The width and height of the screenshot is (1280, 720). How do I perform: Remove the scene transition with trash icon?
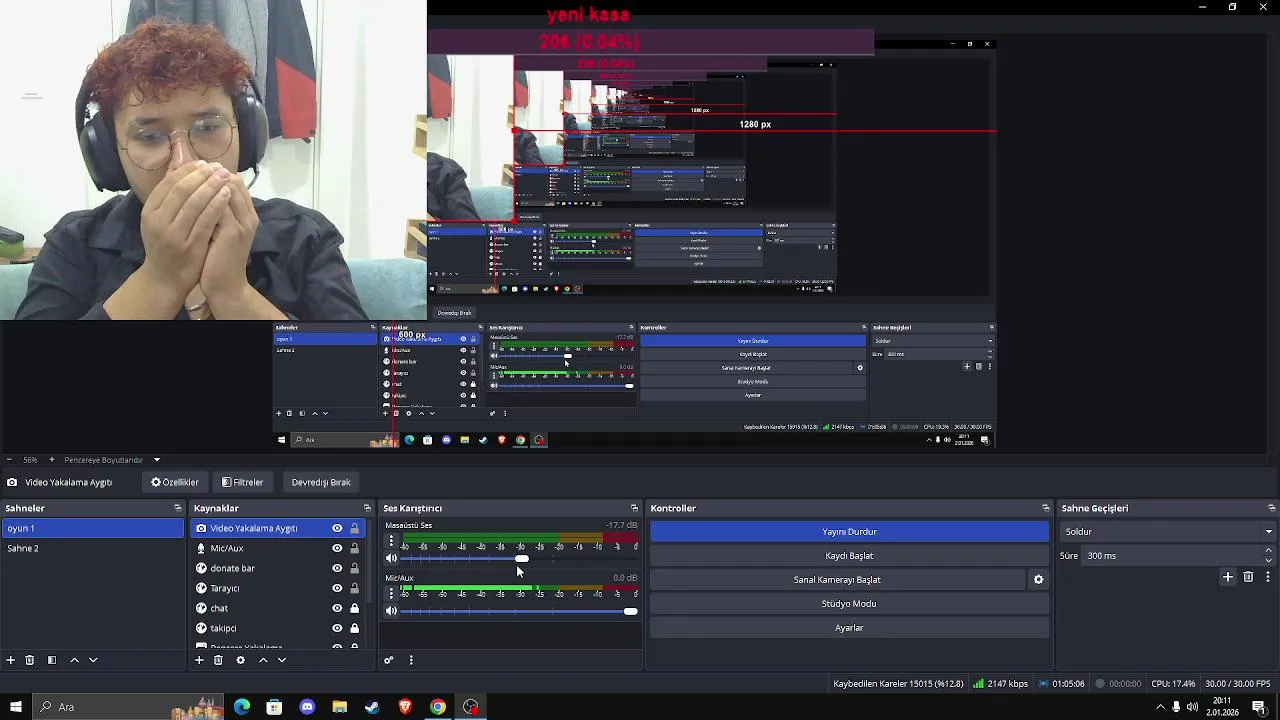click(1248, 577)
